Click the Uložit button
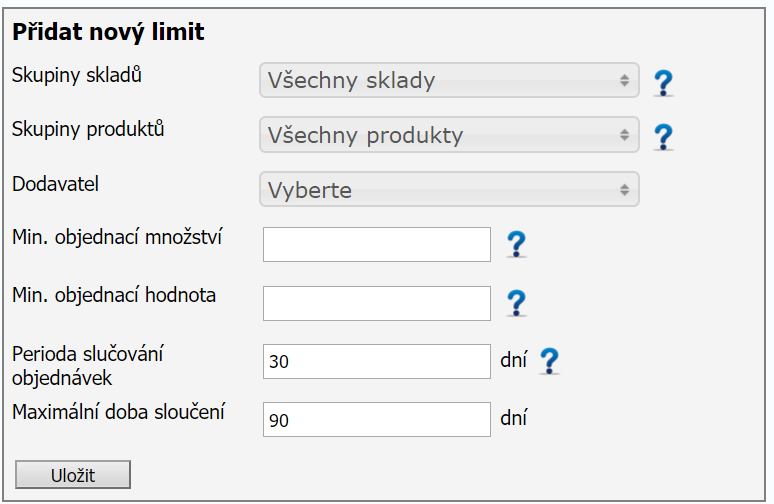 coord(73,475)
